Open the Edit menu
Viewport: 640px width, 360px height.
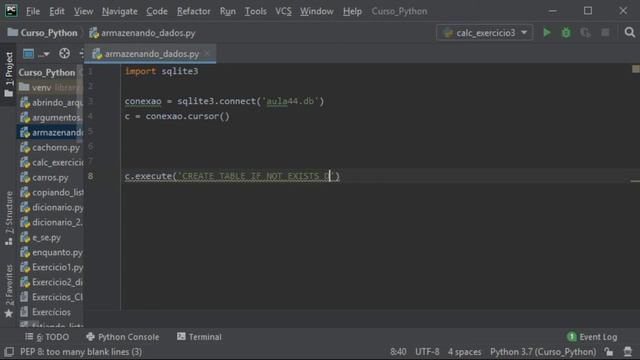[57, 11]
